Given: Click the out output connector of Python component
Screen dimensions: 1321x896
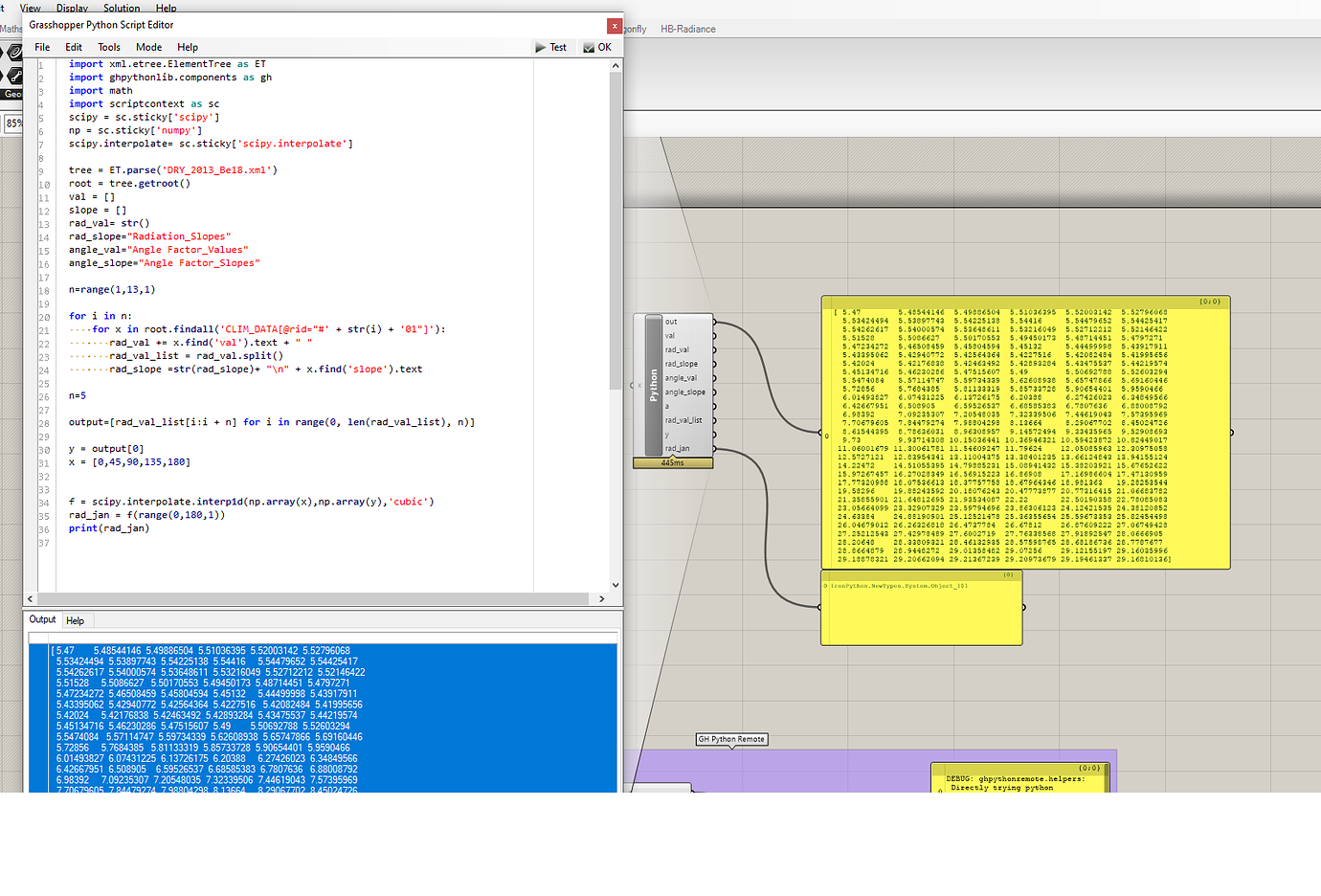Looking at the screenshot, I should (715, 322).
